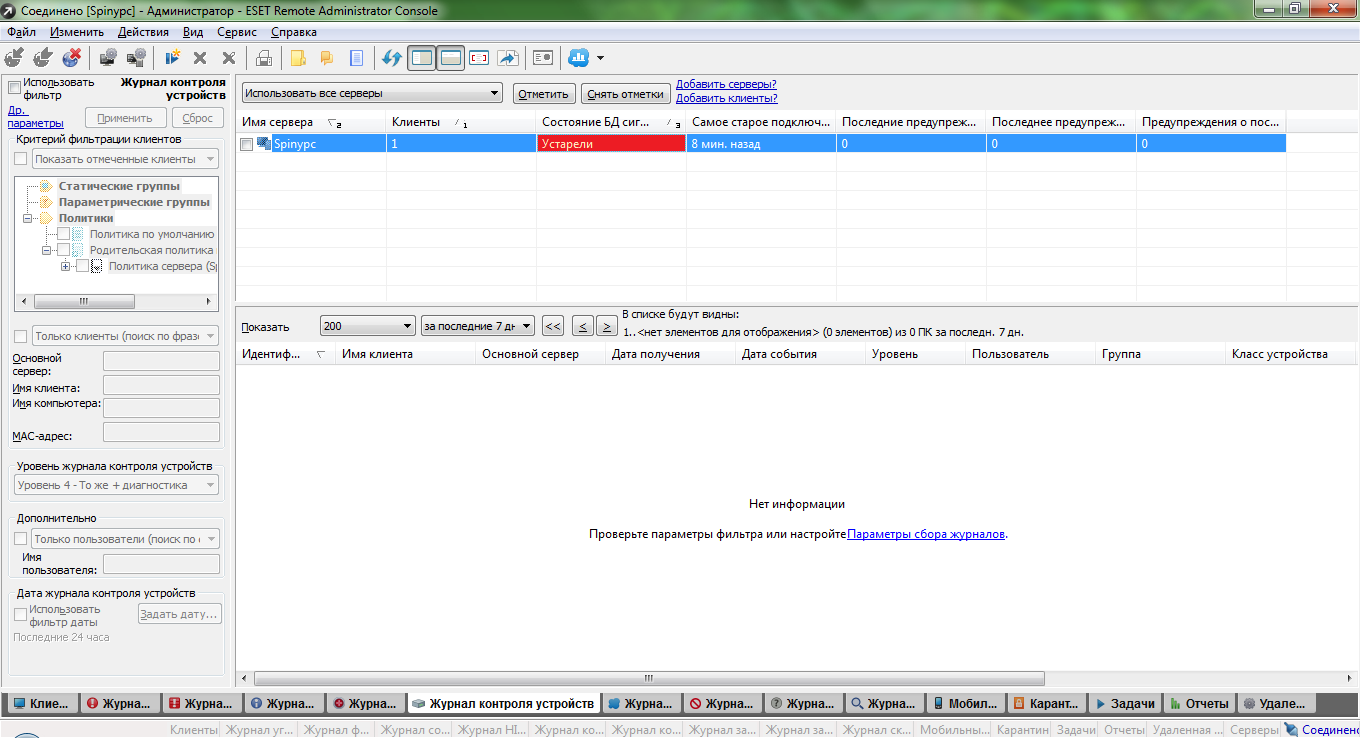Open the 'Уровень 4' log level dropdown

point(116,485)
